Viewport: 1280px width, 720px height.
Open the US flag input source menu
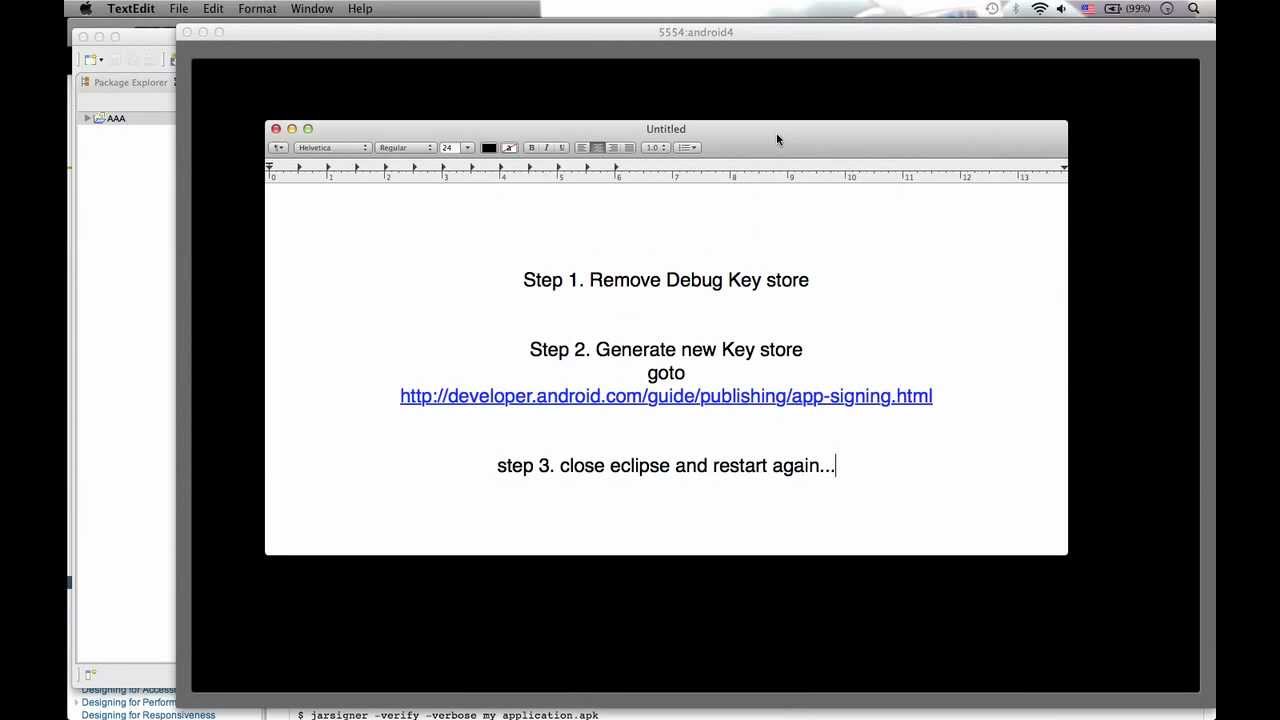pos(1087,9)
